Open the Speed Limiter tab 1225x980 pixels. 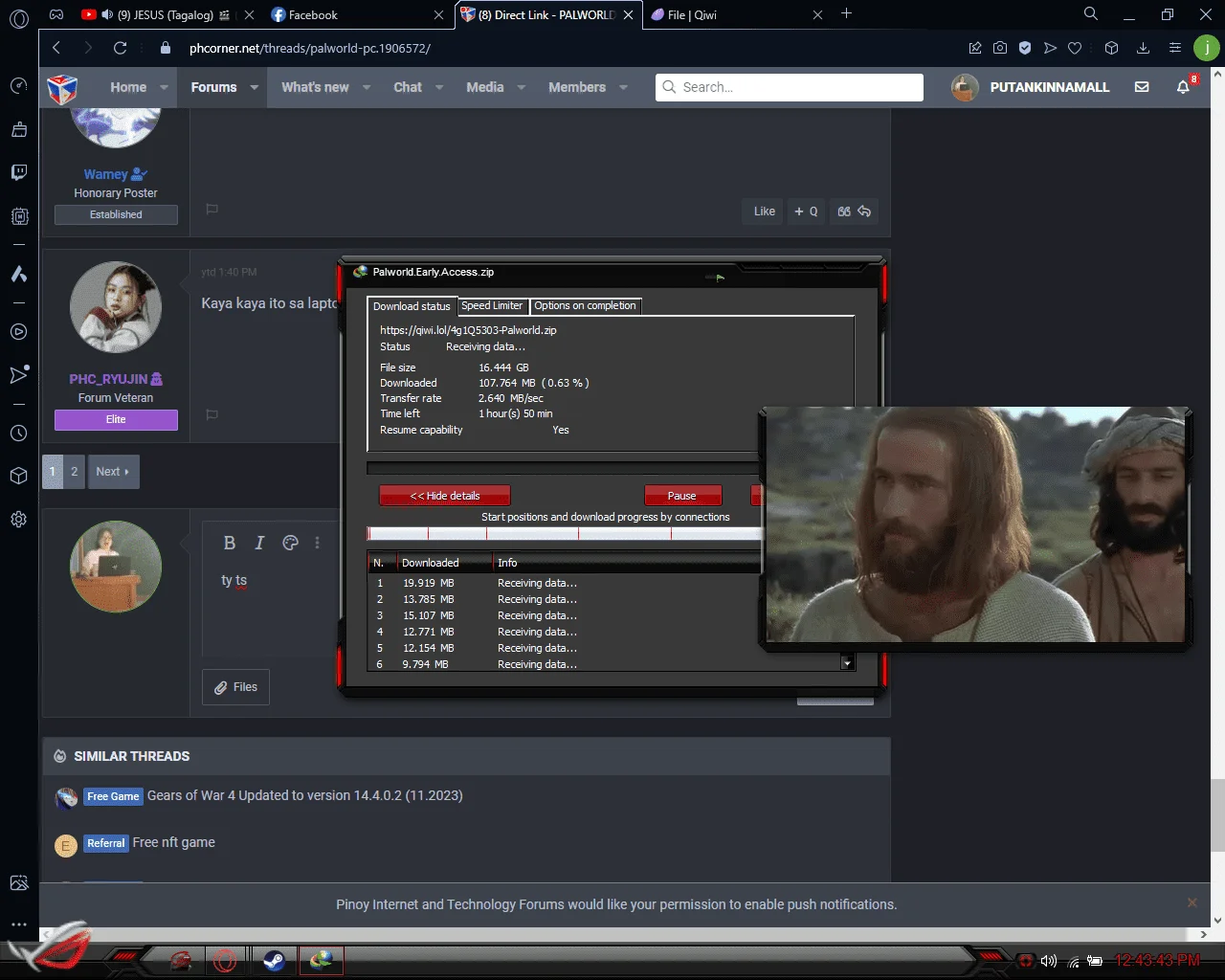pyautogui.click(x=492, y=305)
